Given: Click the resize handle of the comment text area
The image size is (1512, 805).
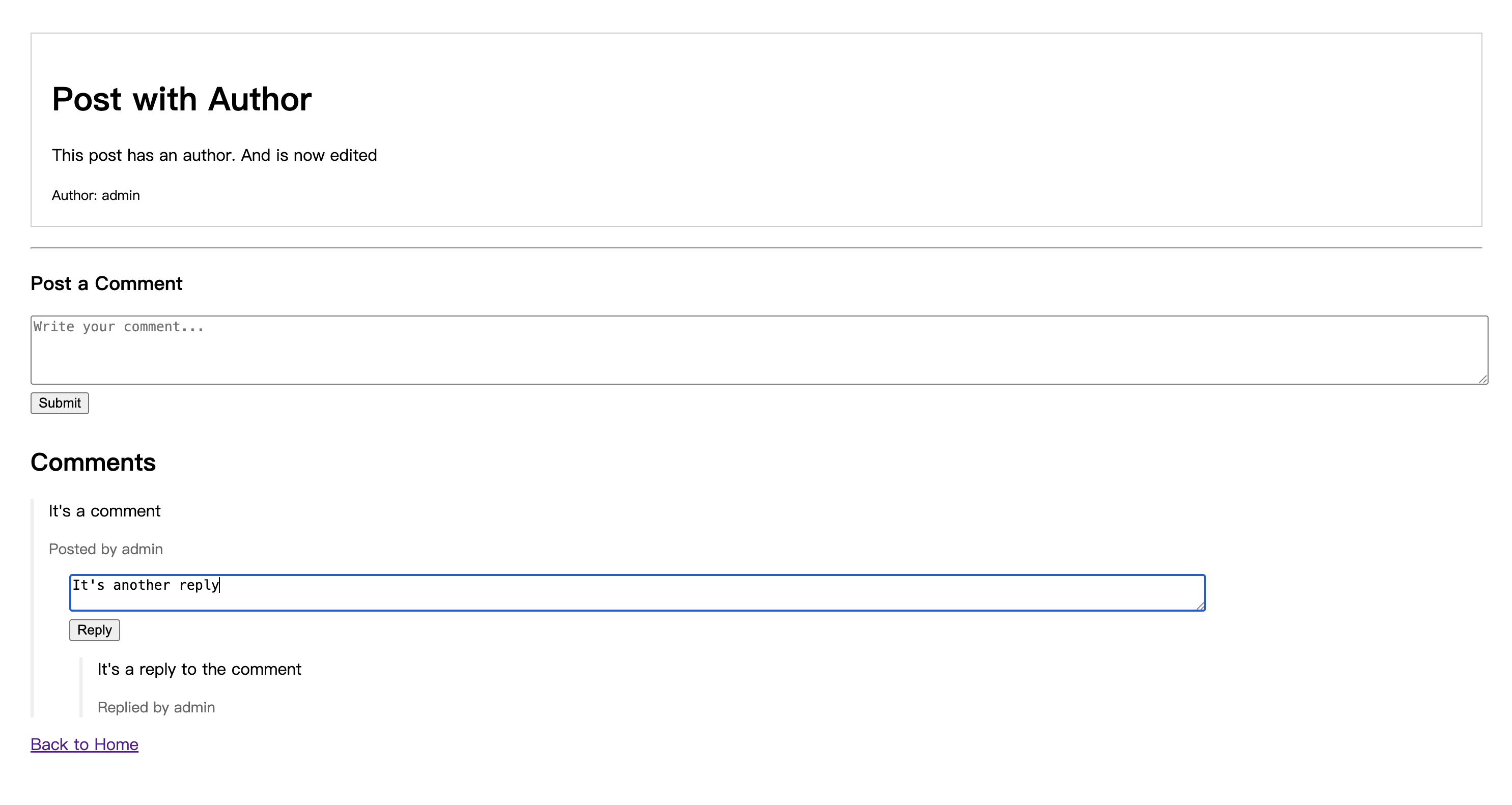Looking at the screenshot, I should tap(1482, 380).
